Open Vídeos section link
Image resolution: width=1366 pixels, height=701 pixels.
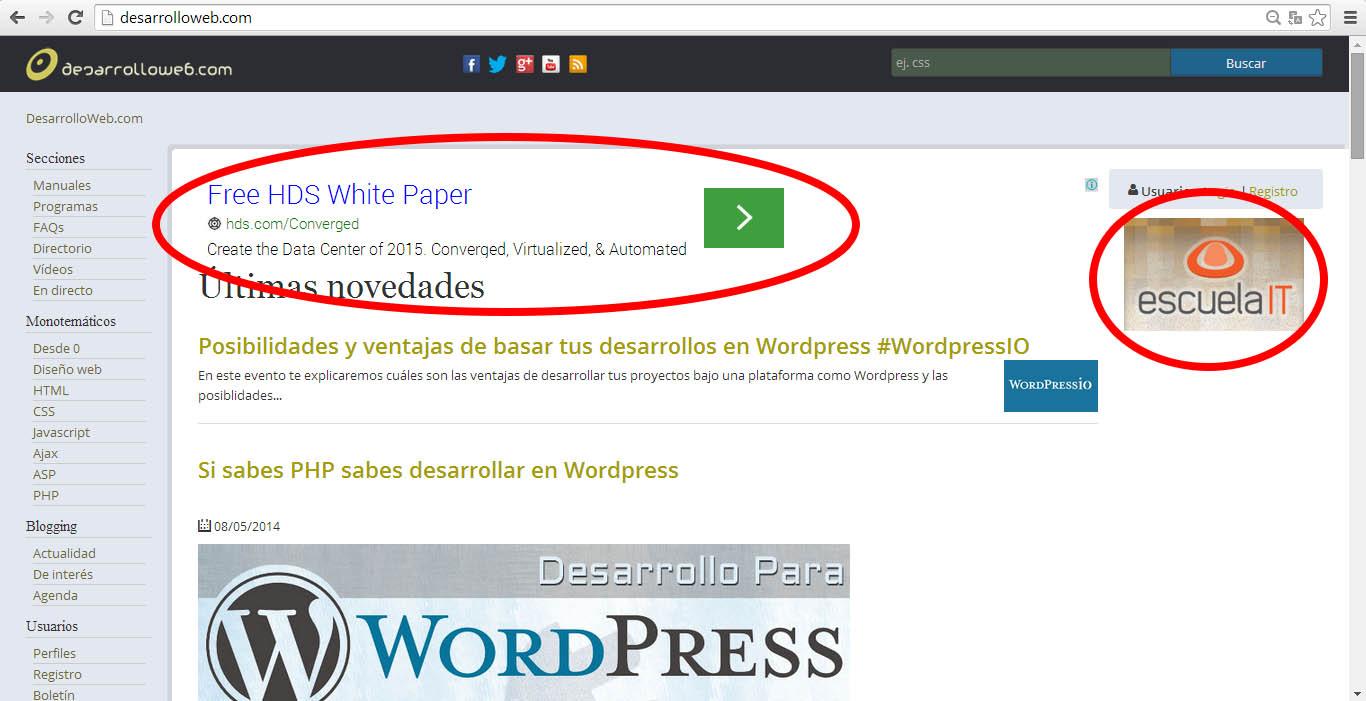coord(53,269)
